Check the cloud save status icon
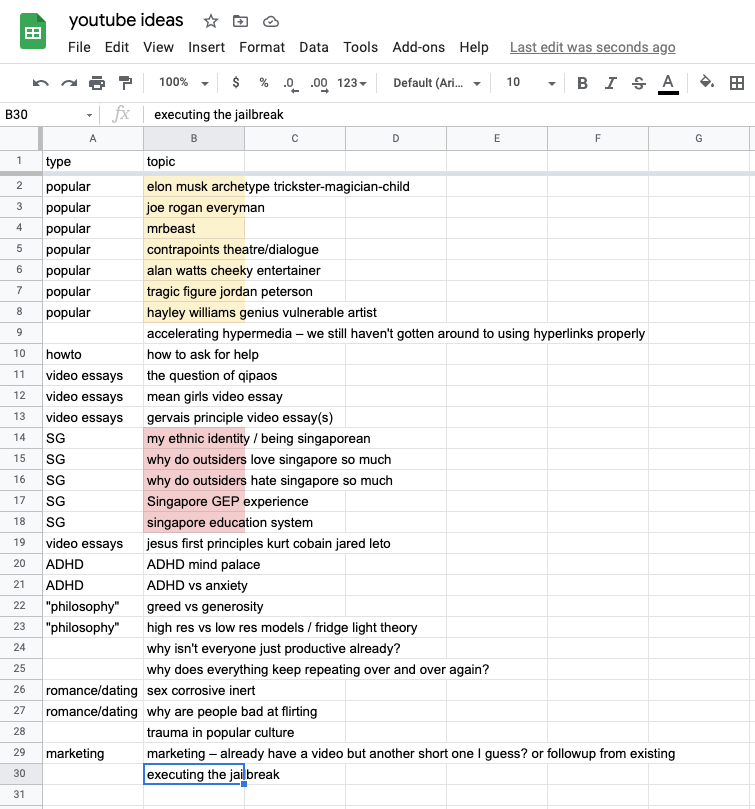755x809 pixels. click(270, 22)
